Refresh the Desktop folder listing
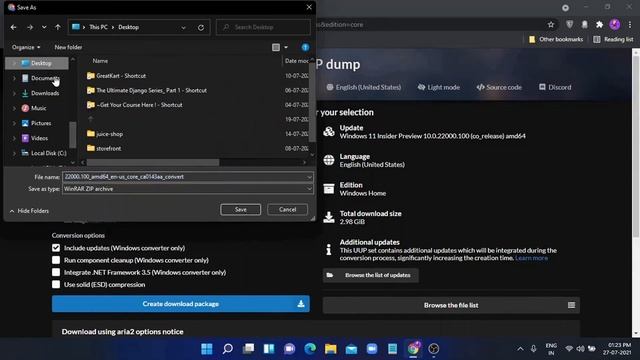640x360 pixels. (x=201, y=27)
